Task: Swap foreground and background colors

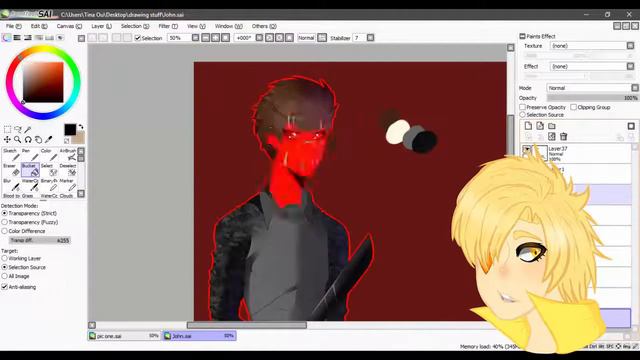Action: coord(81,127)
